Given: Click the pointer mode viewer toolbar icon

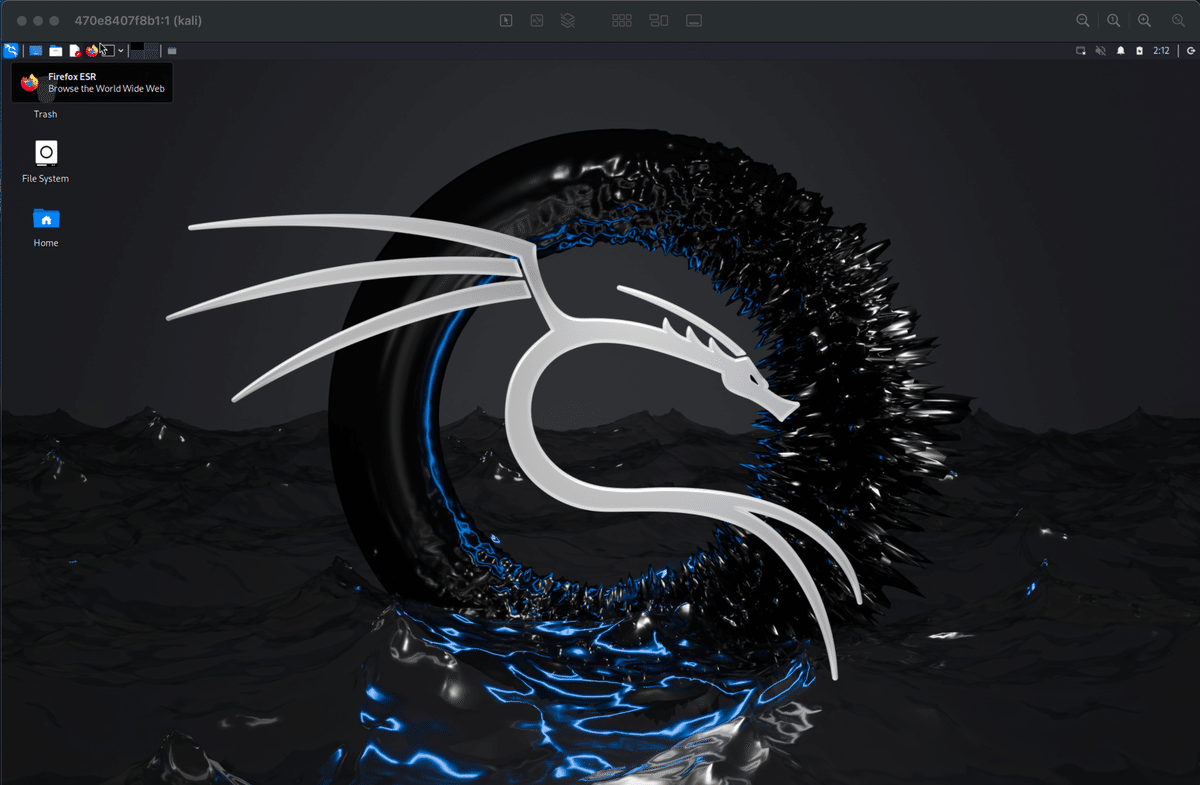Looking at the screenshot, I should [x=506, y=20].
